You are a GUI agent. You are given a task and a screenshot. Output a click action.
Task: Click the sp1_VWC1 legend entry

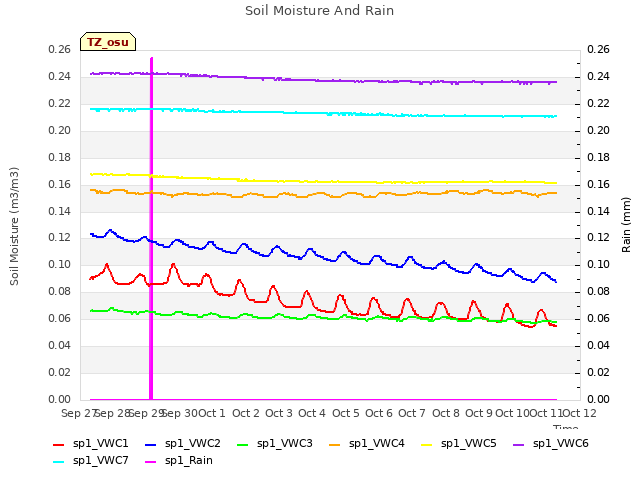[x=91, y=443]
